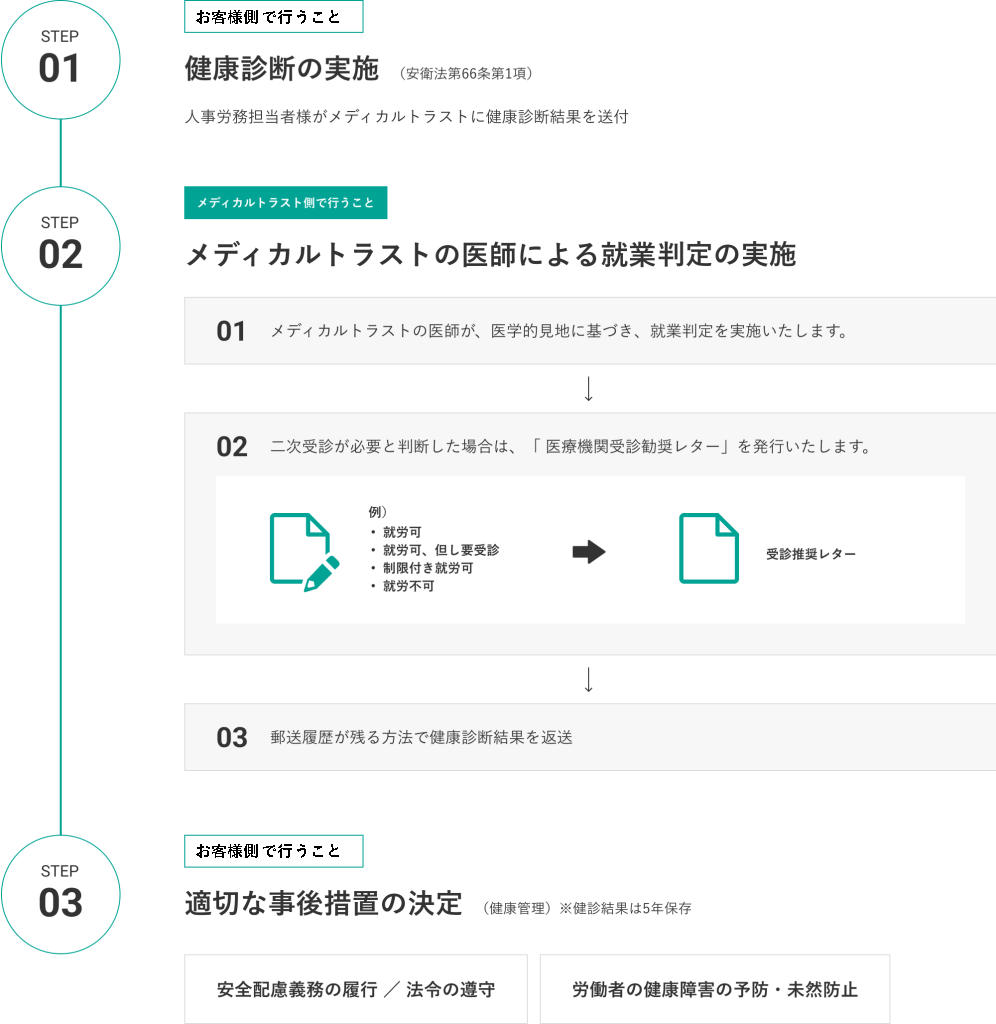The height and width of the screenshot is (1024, 996).
Task: Click the blank document icon beside 受診推奨レター
Action: pyautogui.click(x=709, y=548)
